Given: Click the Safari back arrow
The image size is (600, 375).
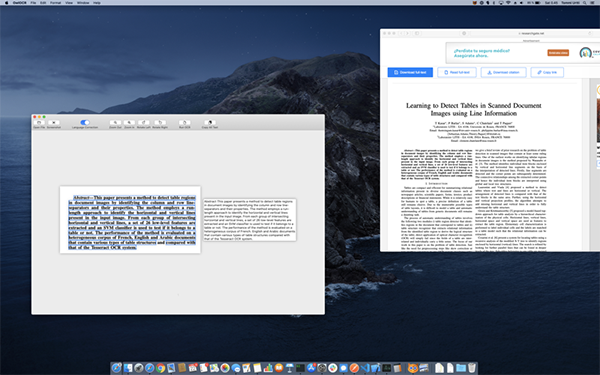Looking at the screenshot, I should (401, 33).
